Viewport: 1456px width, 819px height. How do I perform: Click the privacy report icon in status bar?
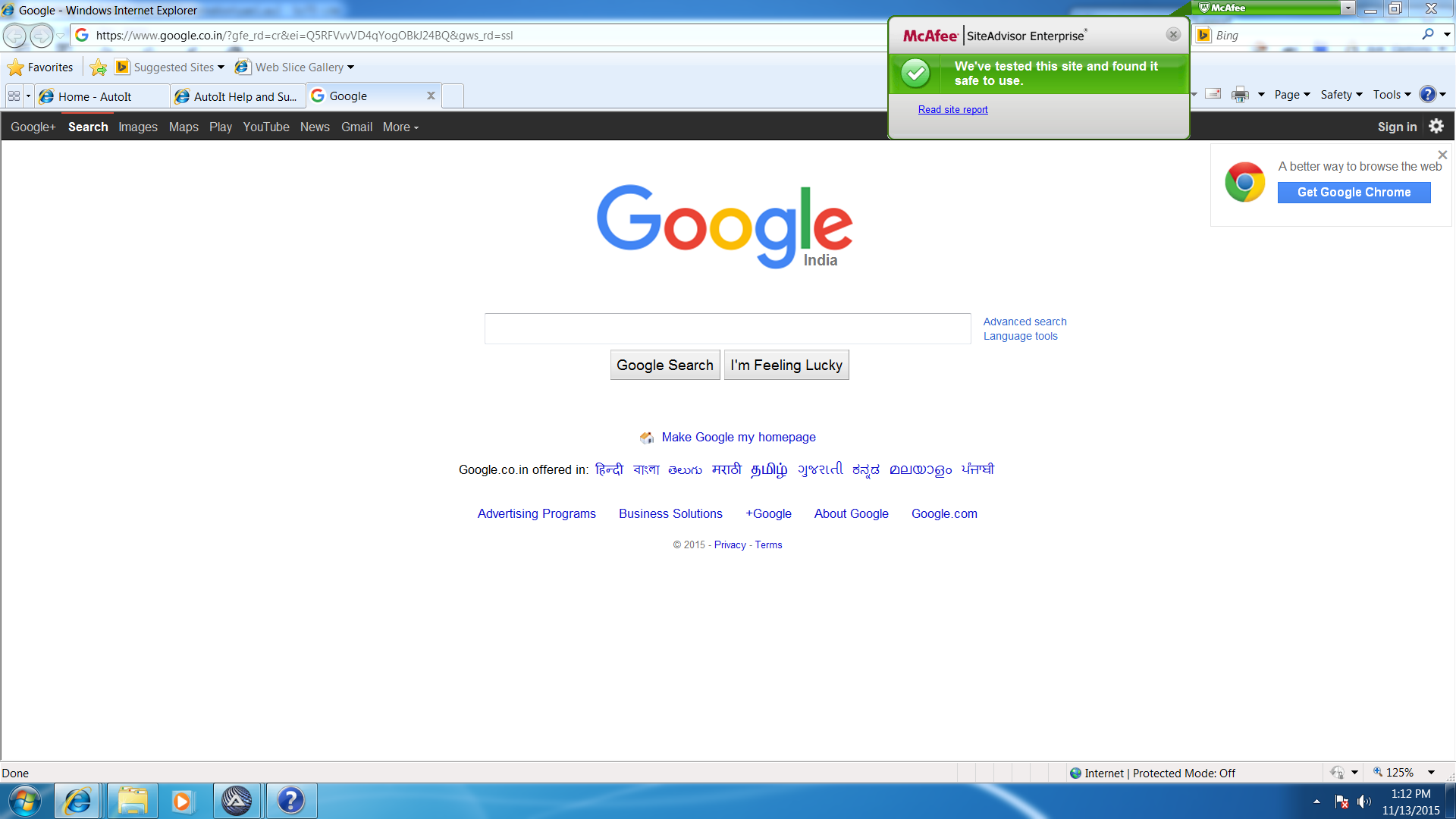pos(1337,773)
